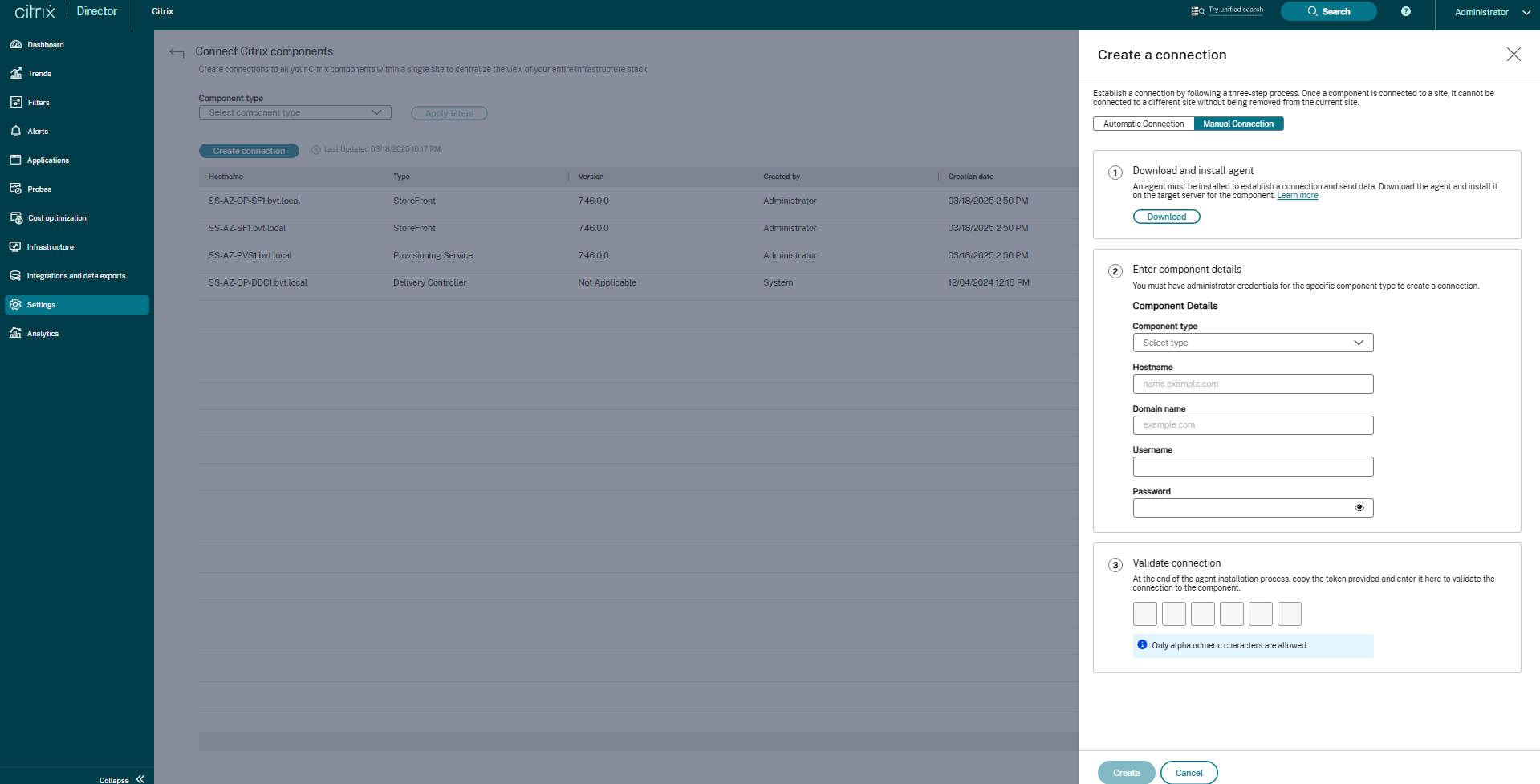
Task: Expand the Component type Select type dropdown
Action: 1252,343
